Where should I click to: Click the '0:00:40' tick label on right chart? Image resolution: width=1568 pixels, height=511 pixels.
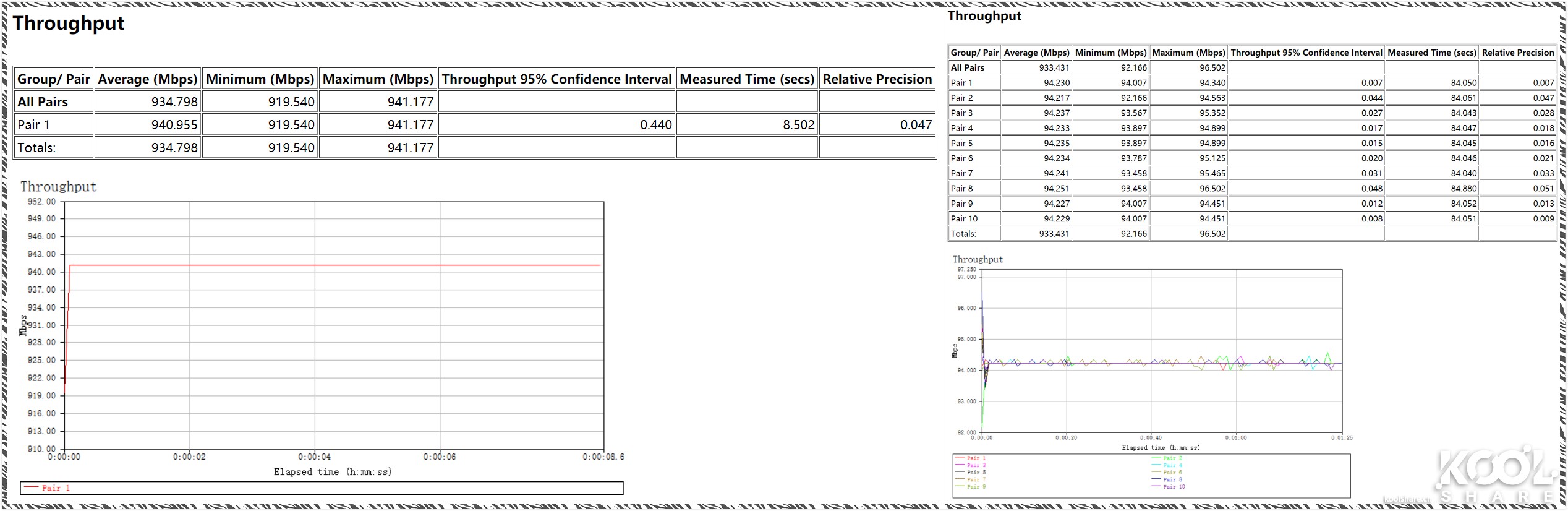coord(1151,437)
